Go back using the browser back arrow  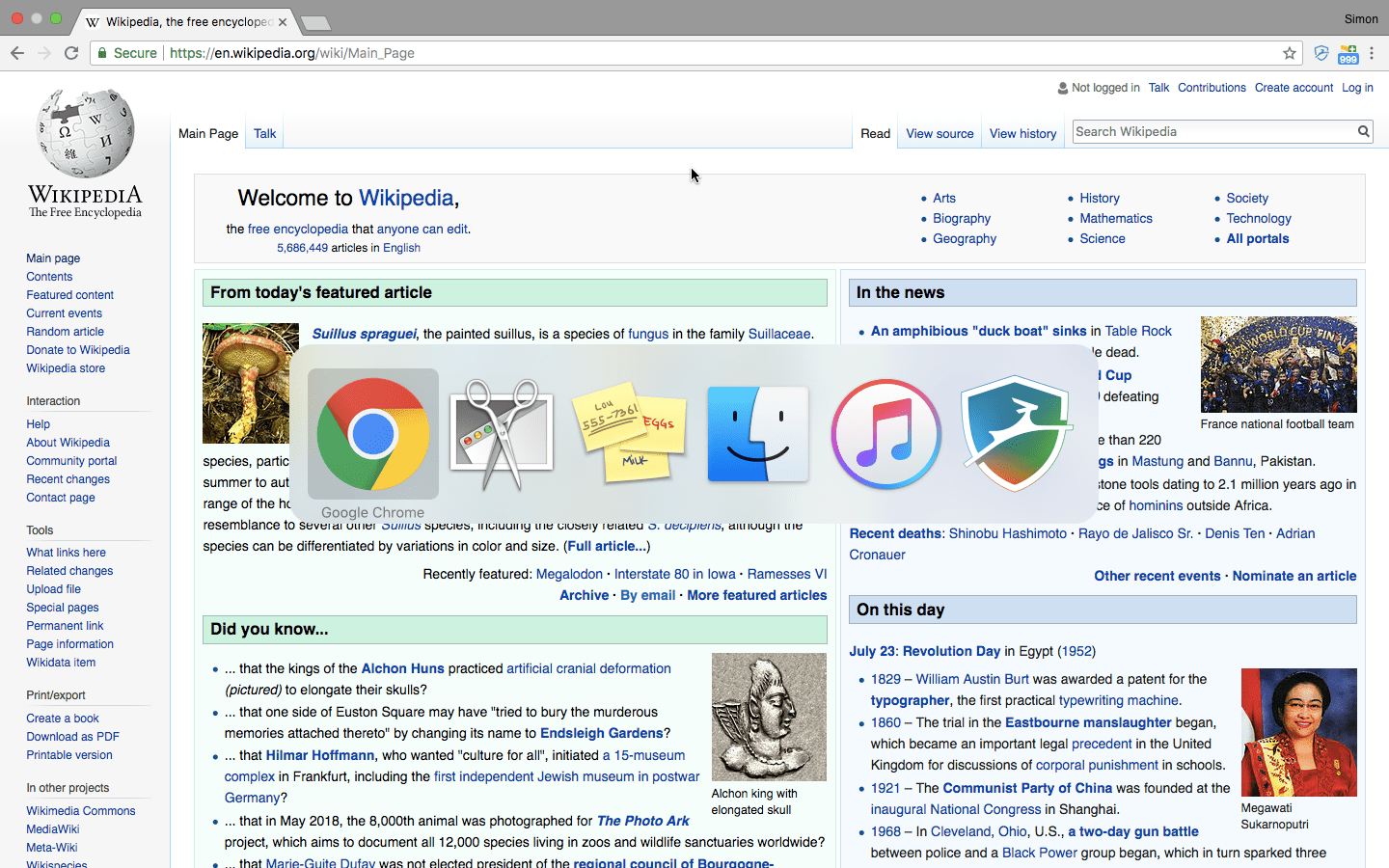pyautogui.click(x=17, y=53)
